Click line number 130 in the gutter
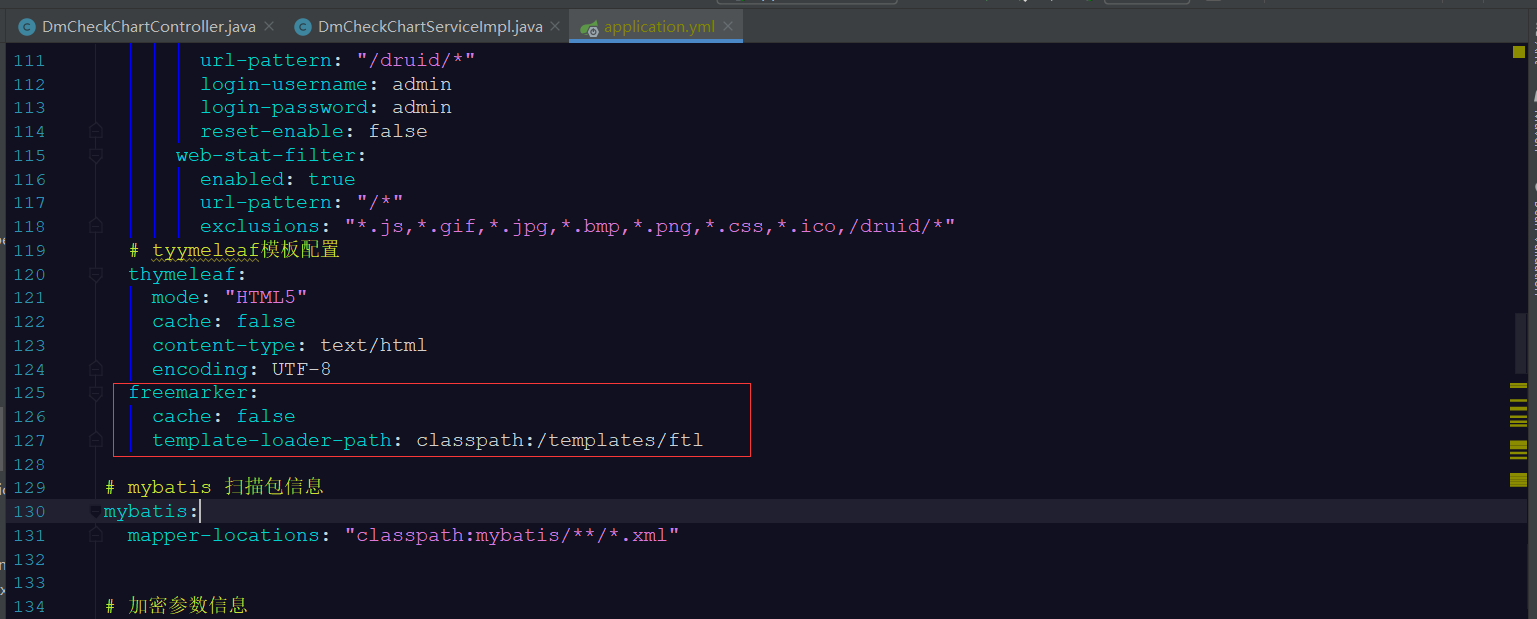The image size is (1537, 619). pos(29,510)
